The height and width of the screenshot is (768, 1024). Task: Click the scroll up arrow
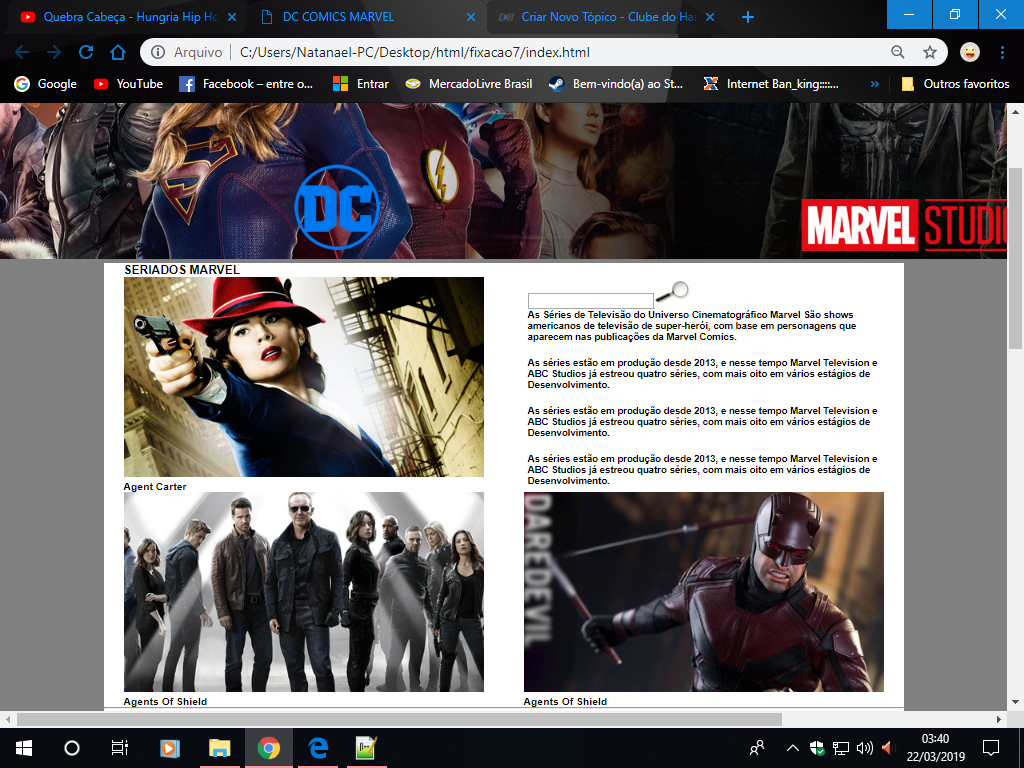pos(1015,112)
